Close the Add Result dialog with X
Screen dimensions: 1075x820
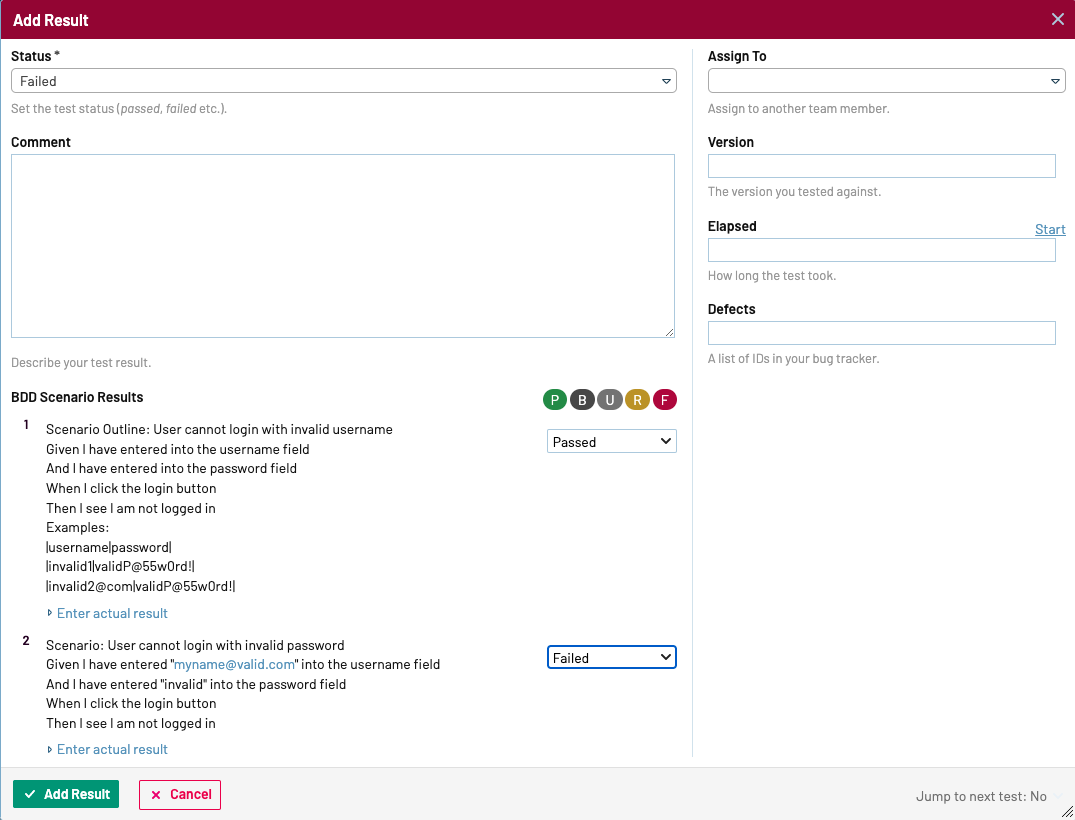(1057, 19)
